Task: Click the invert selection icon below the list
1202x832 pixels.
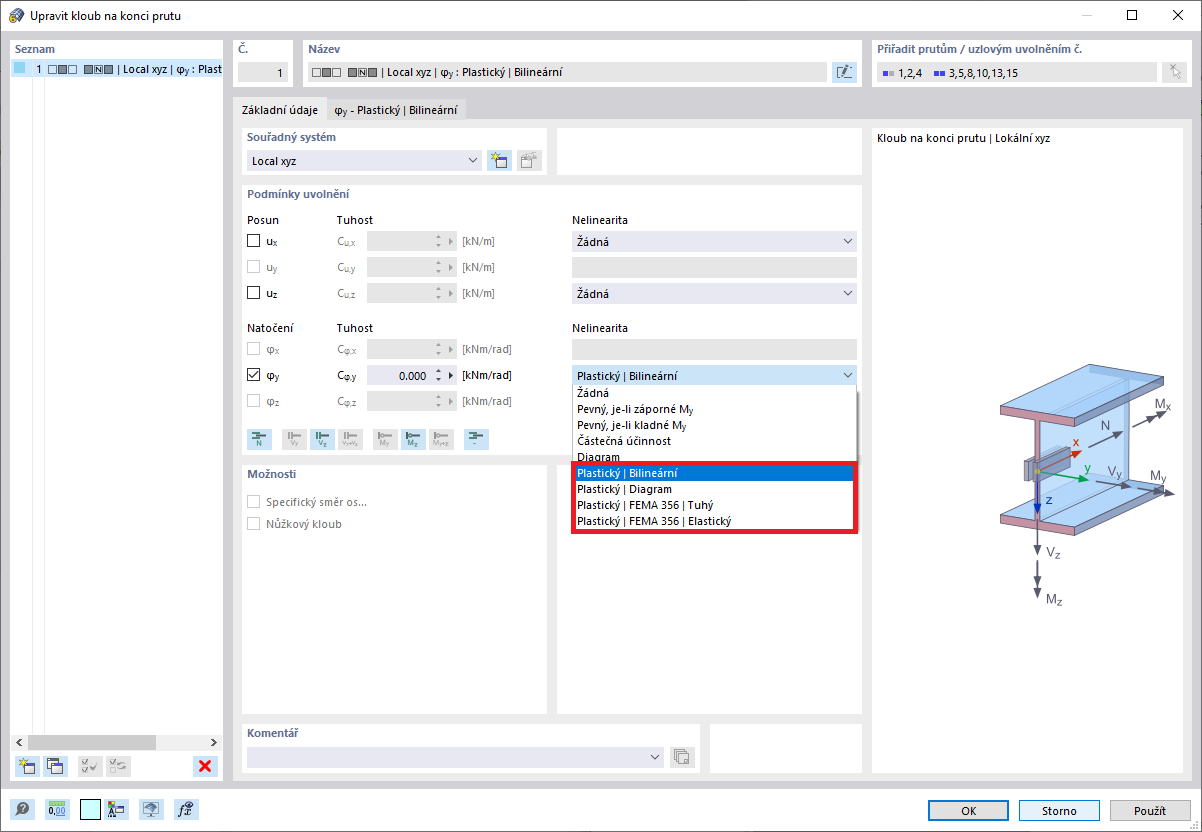Action: pos(118,766)
